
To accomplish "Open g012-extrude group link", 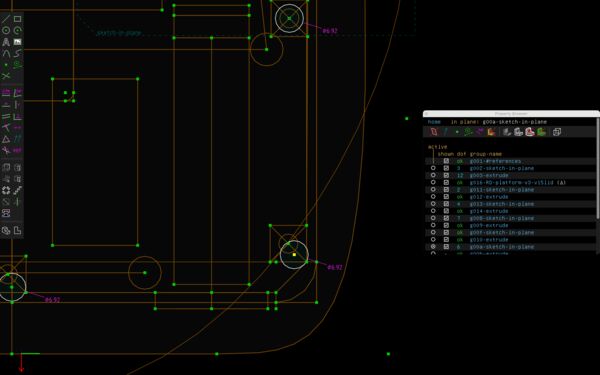I will (489, 197).
